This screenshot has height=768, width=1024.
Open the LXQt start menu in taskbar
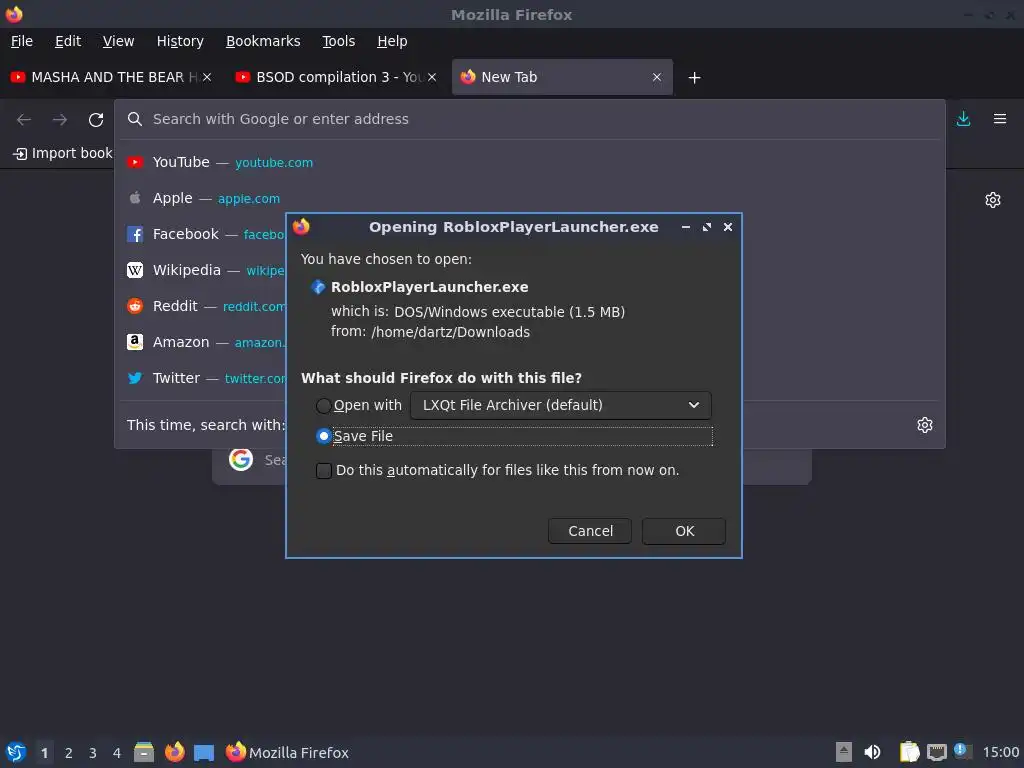pyautogui.click(x=16, y=752)
